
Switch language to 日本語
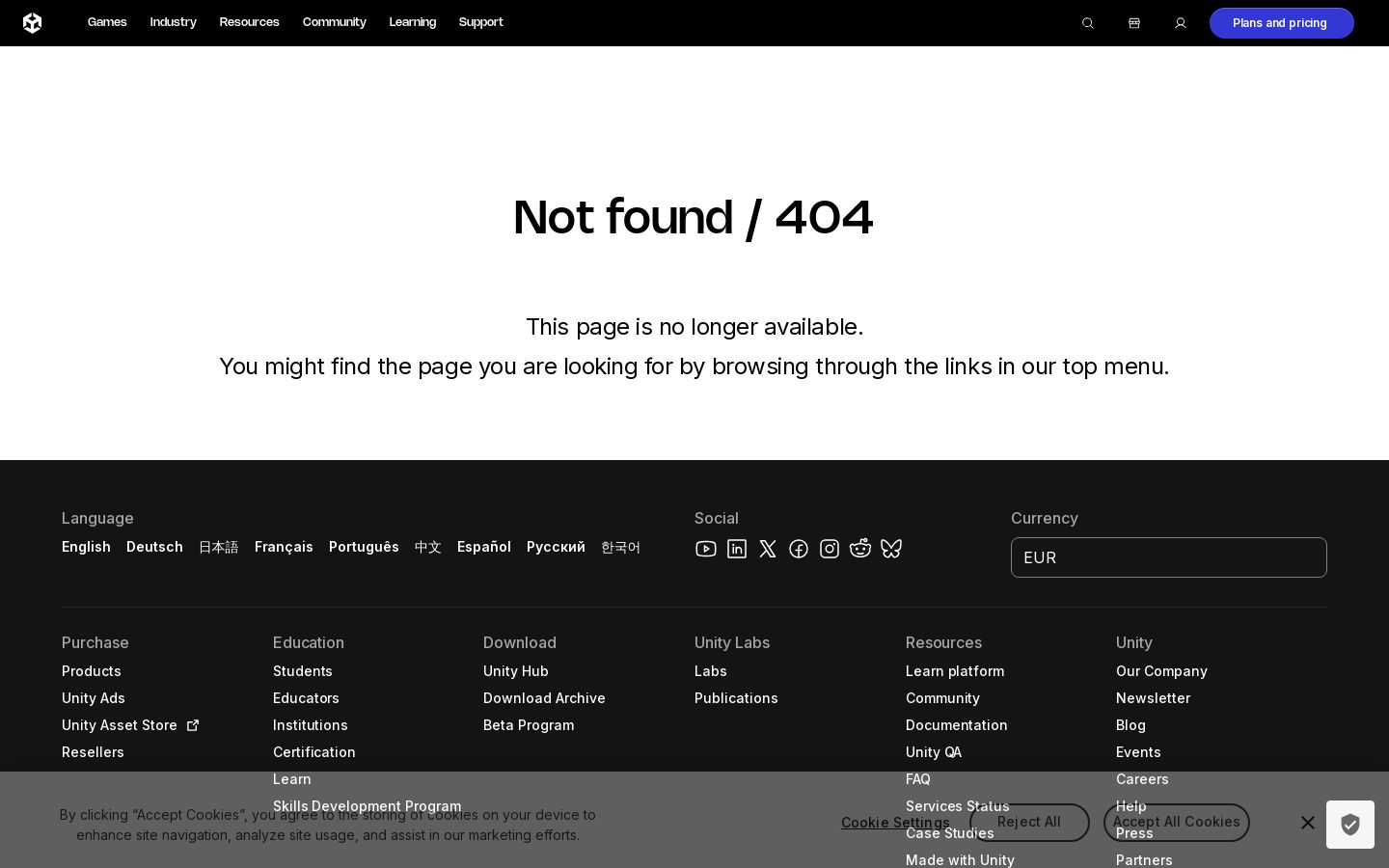(219, 547)
